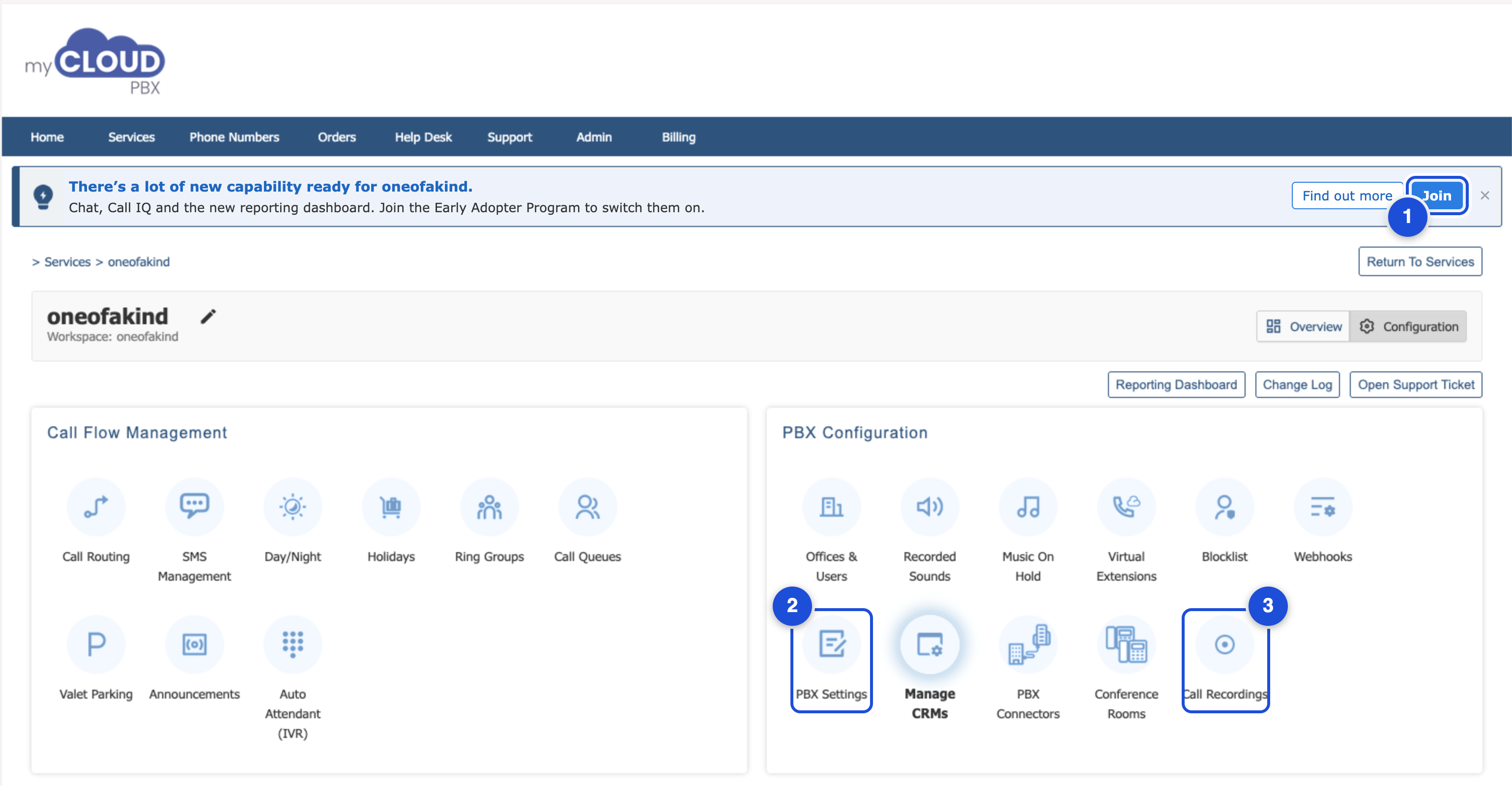Open the Valet Parking icon
Viewport: 1512px width, 786px height.
(96, 644)
